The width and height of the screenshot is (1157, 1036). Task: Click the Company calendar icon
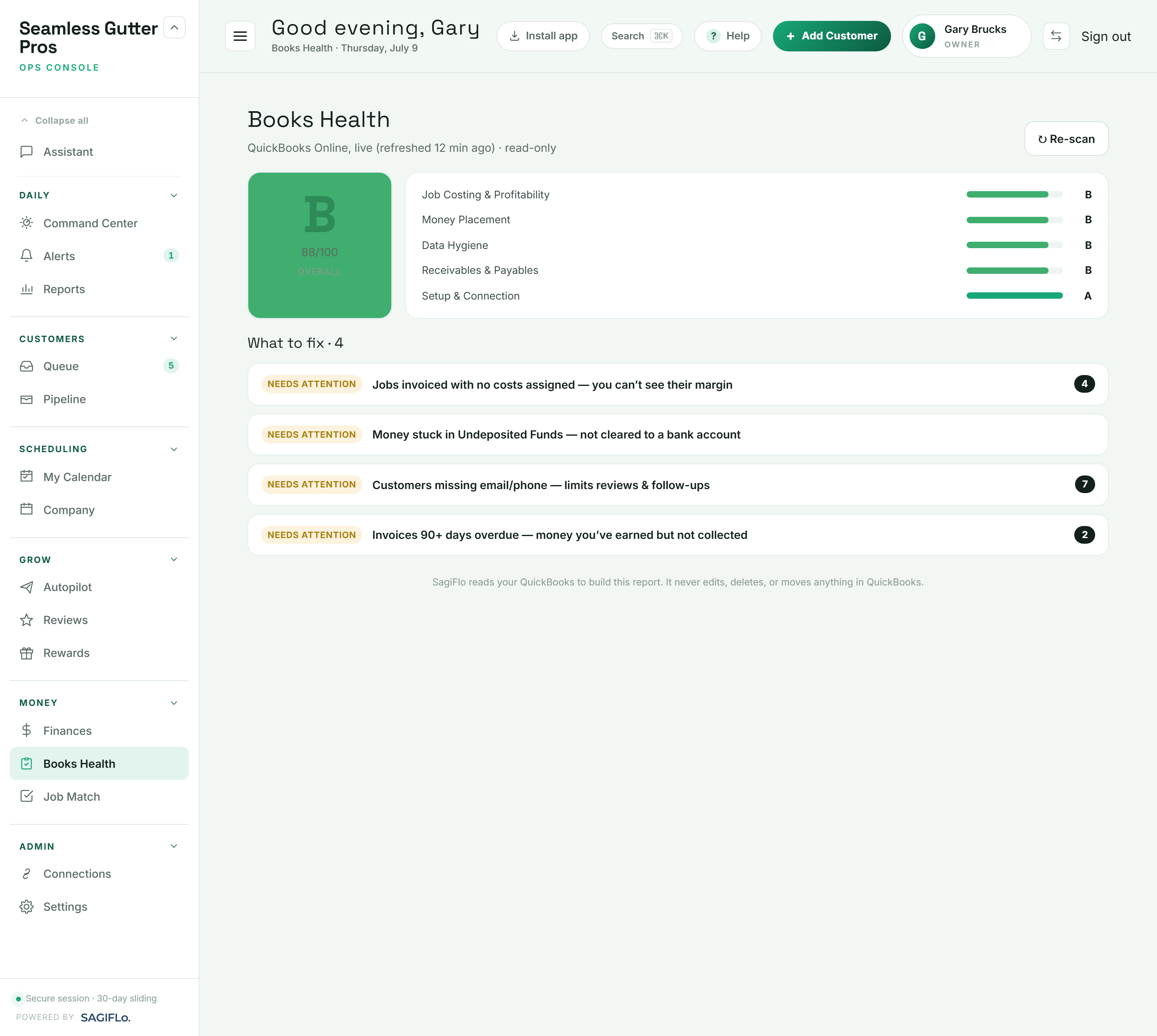click(x=26, y=509)
